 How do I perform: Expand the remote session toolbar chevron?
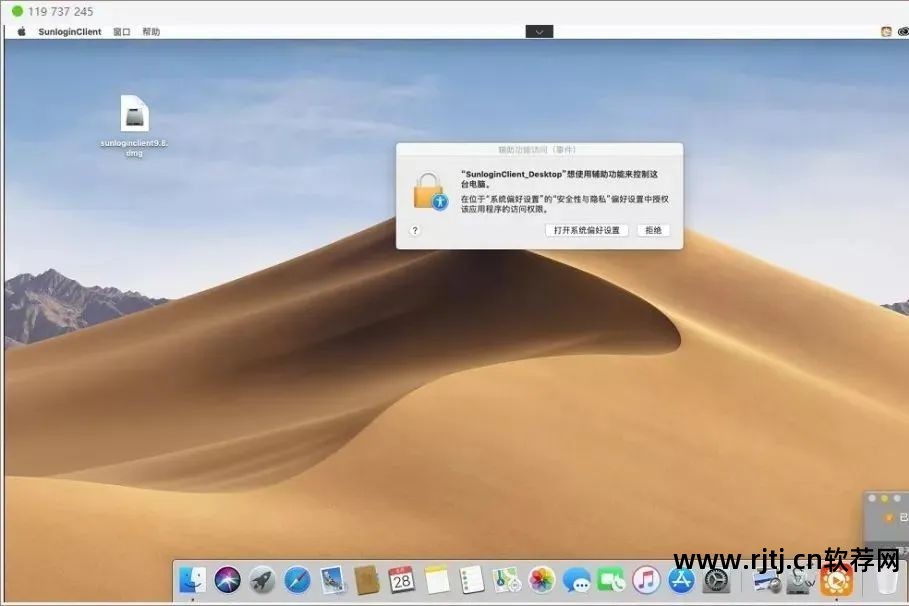(539, 32)
